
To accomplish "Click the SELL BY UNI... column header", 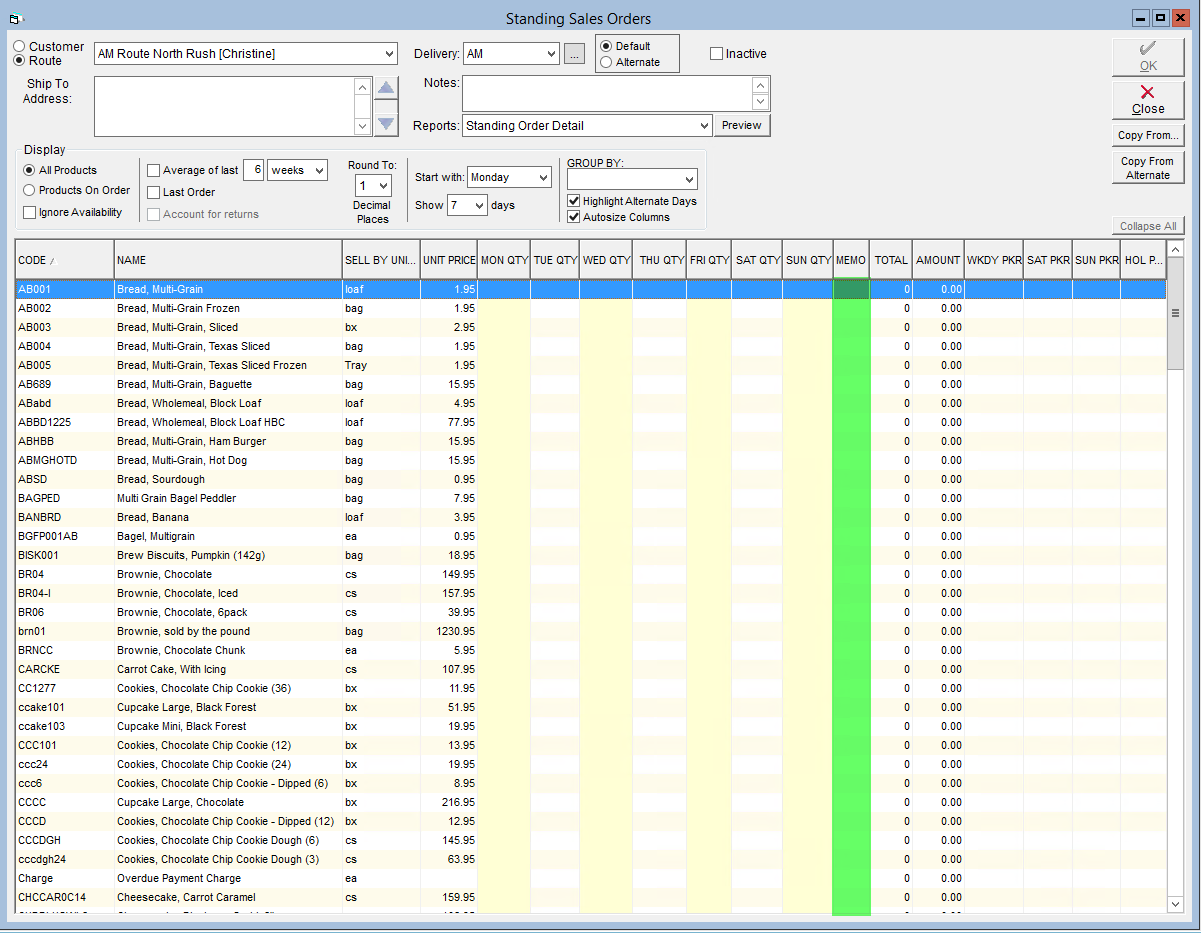I will click(x=381, y=260).
